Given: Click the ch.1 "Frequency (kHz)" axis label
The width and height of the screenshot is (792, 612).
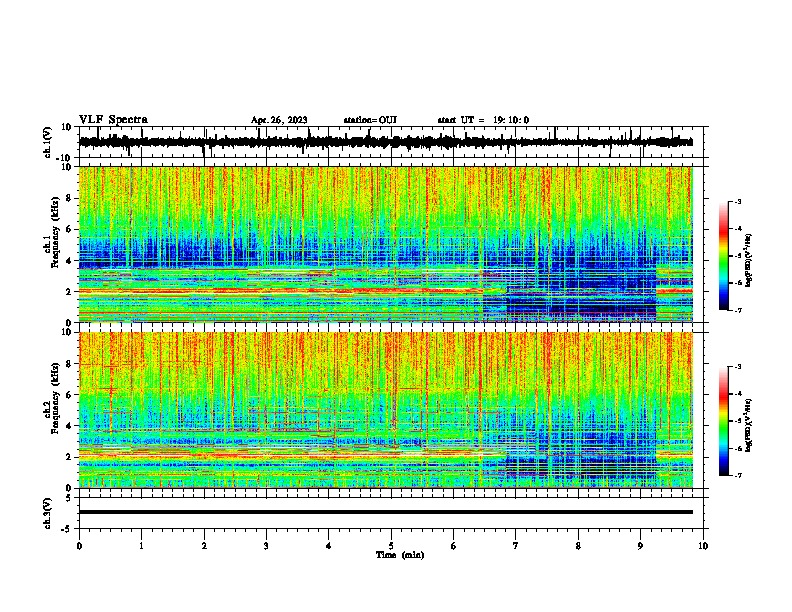Looking at the screenshot, I should [x=55, y=233].
